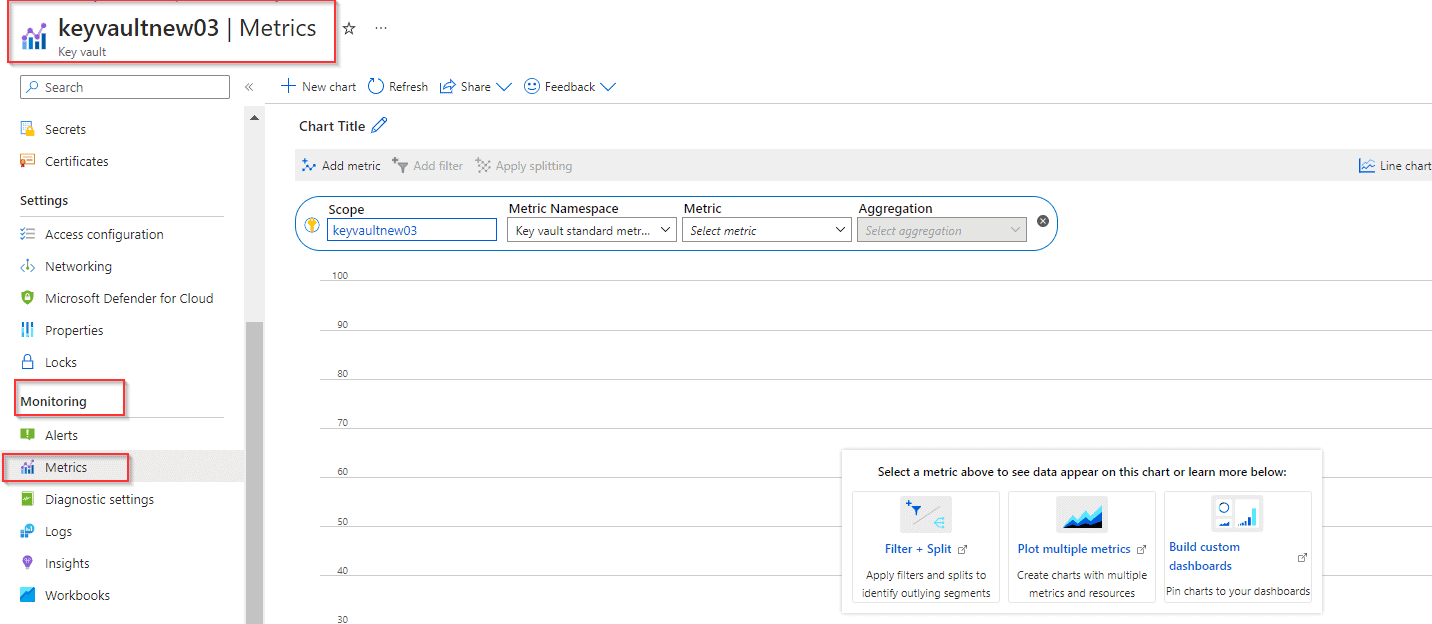
Task: Open the more options ellipsis next to title
Action: click(x=381, y=29)
